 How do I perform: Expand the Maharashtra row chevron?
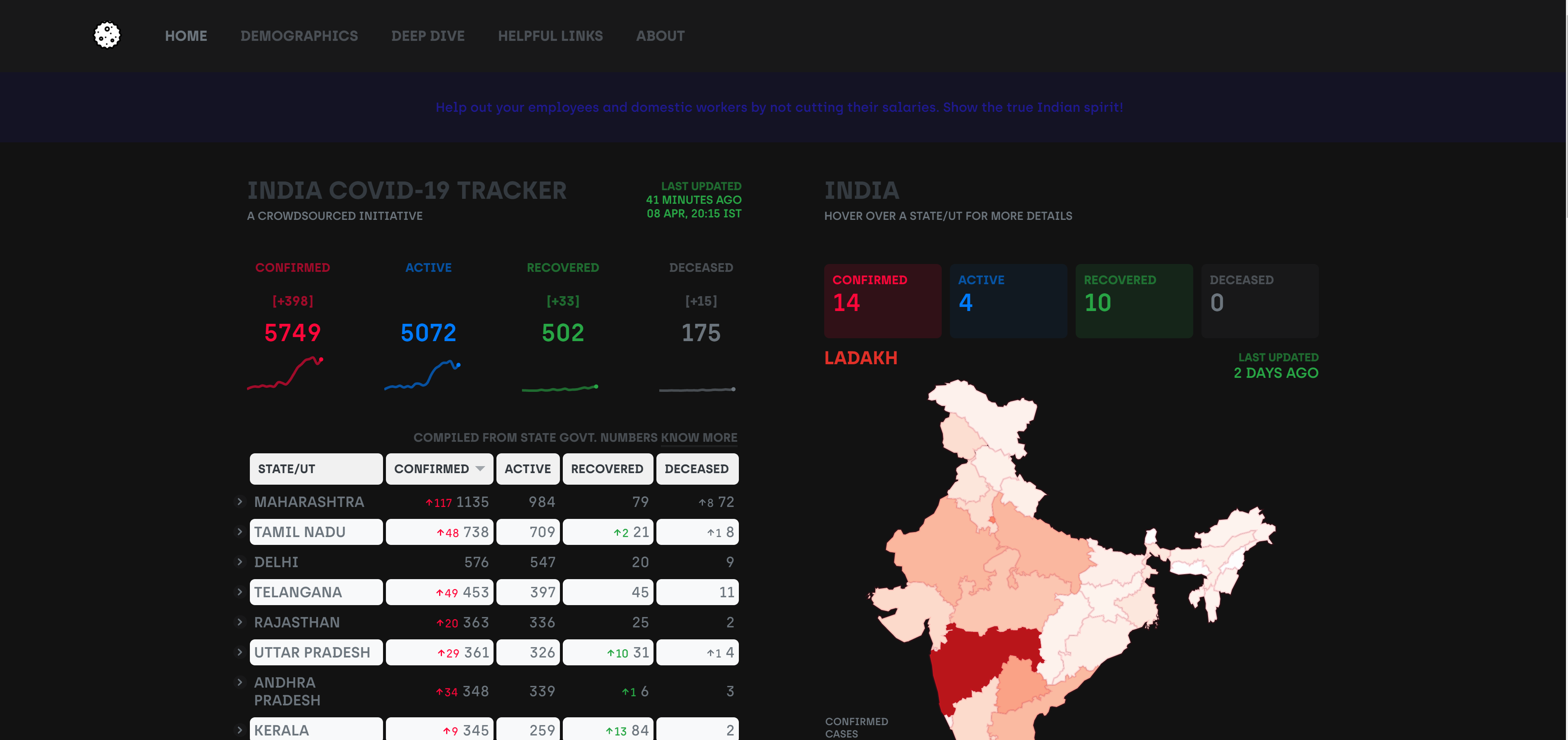coord(240,502)
